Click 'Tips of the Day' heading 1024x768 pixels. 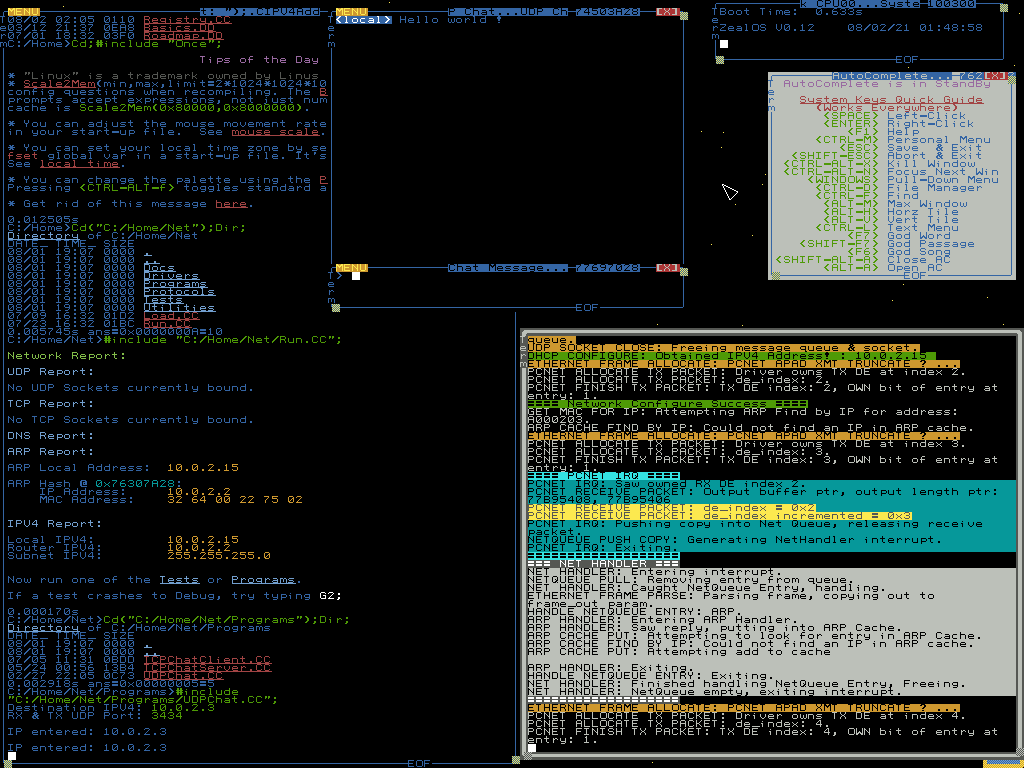259,60
